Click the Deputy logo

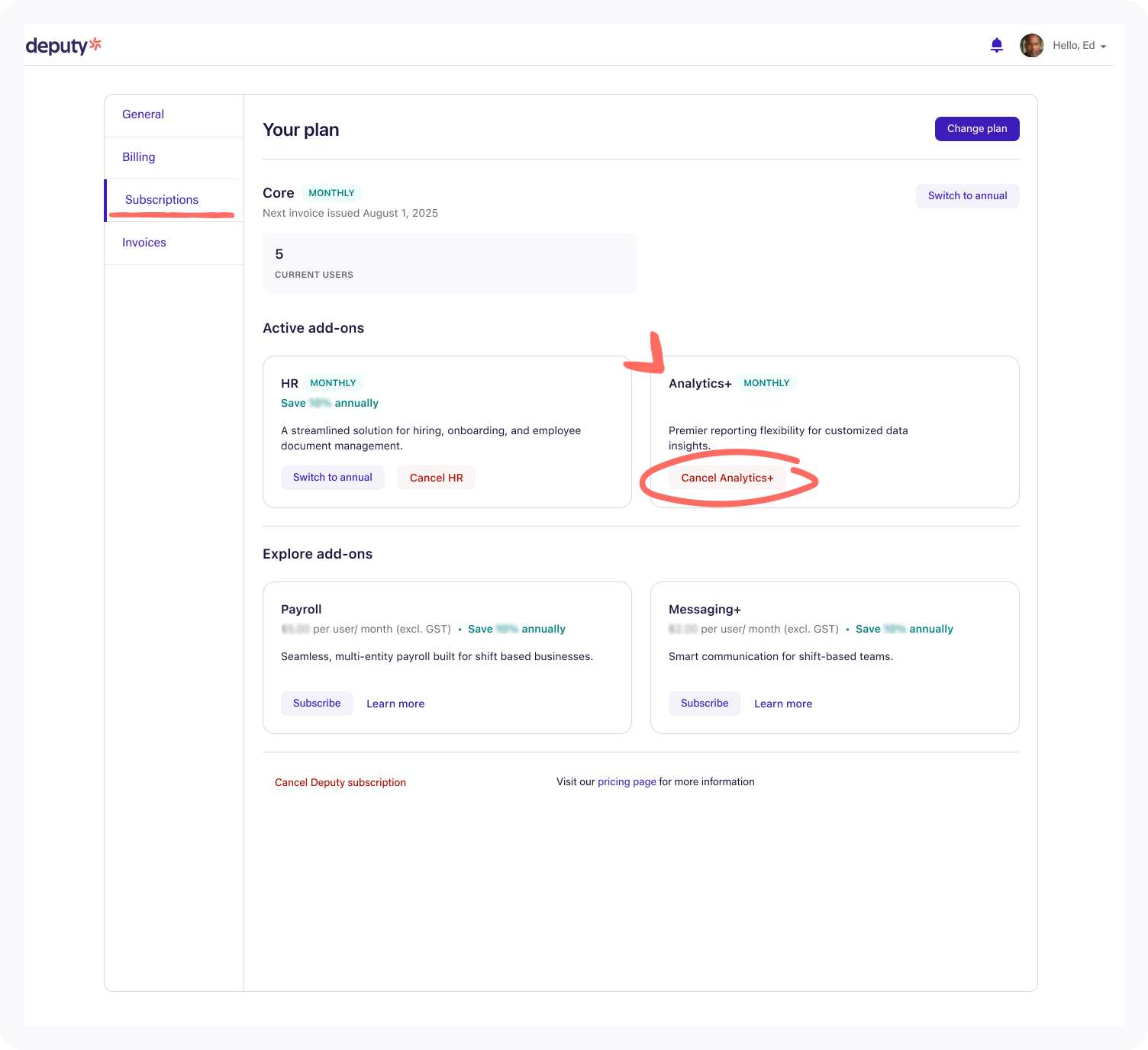pos(63,45)
